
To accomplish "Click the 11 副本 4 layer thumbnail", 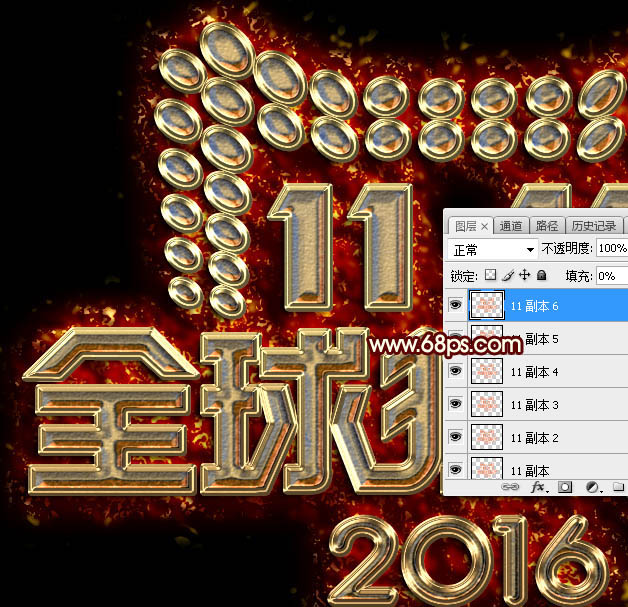I will click(x=487, y=371).
